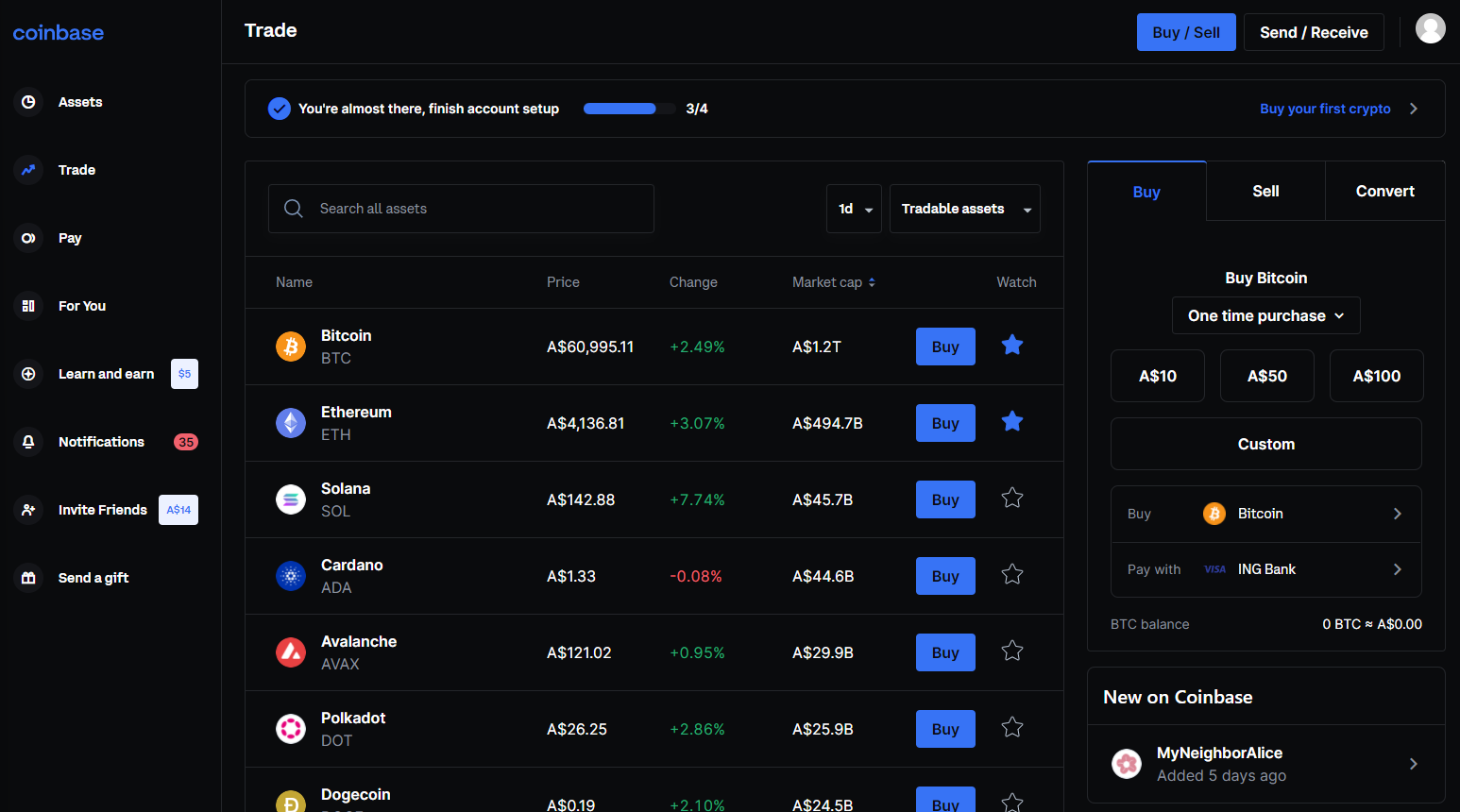
Task: Click the Polkadot coin logo
Action: pos(291,729)
